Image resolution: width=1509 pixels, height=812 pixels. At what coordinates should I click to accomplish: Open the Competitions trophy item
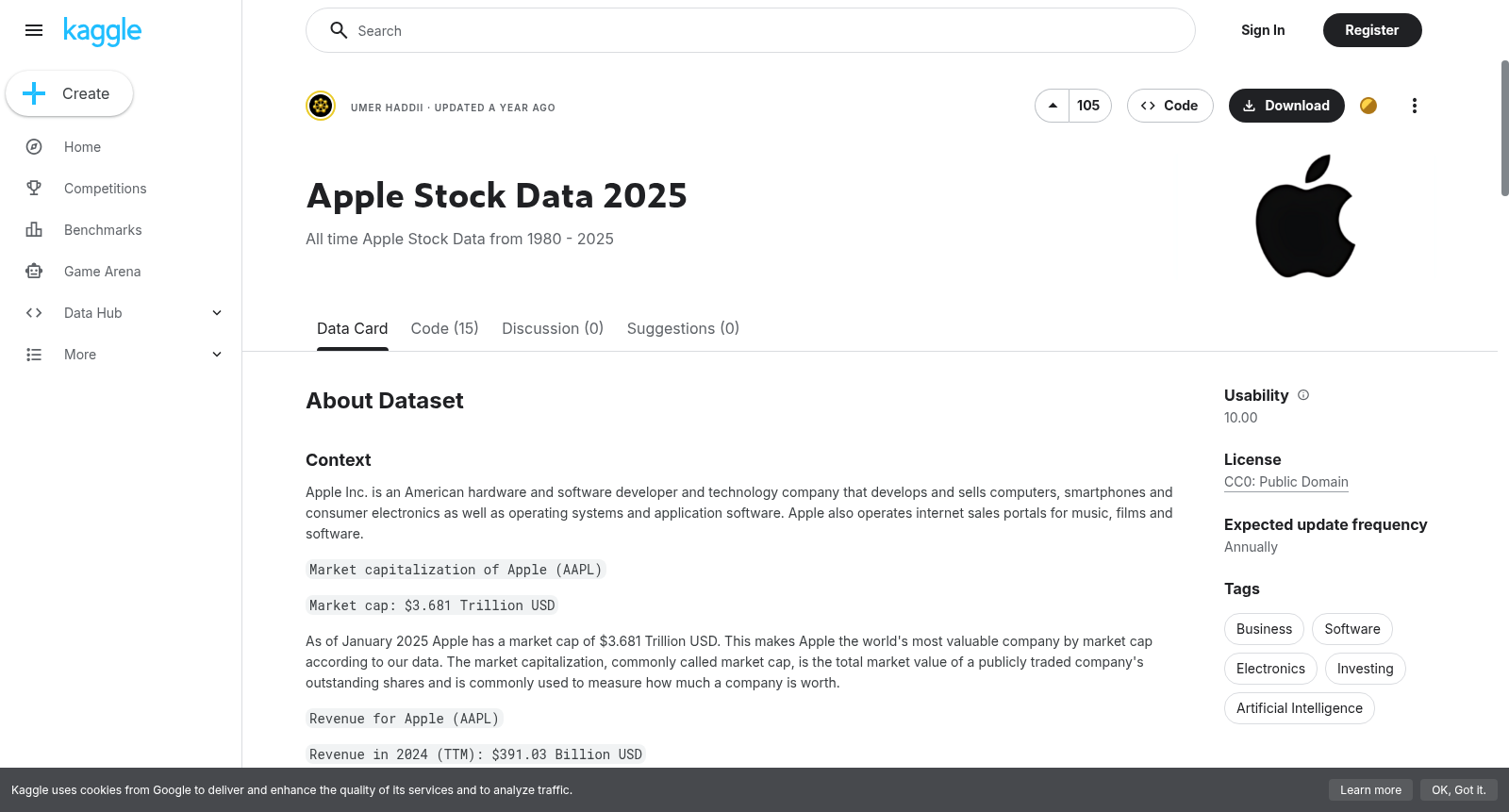34,189
